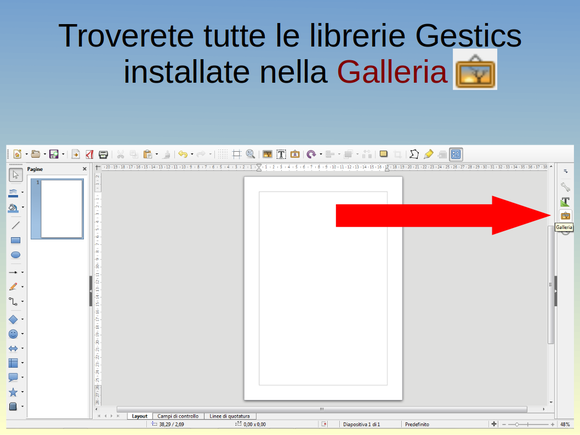This screenshot has height=435, width=580.
Task: Expand the Open folder dropdown arrow
Action: point(45,154)
